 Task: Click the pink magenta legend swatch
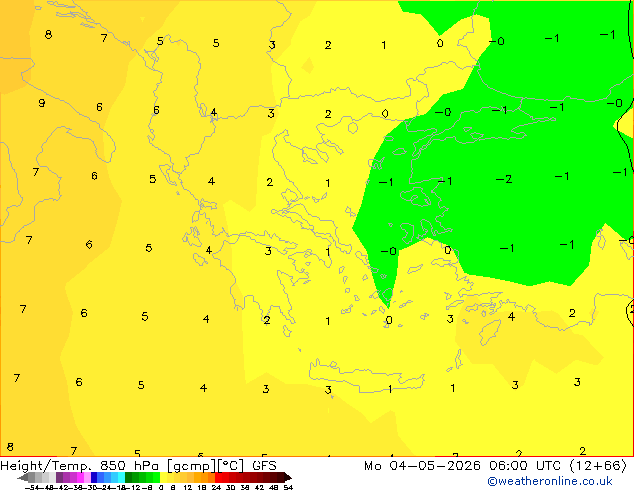click(x=80, y=477)
